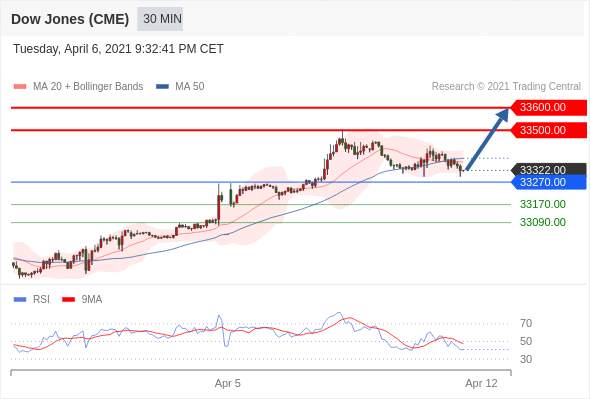Click the 9MA legend label

[92, 300]
